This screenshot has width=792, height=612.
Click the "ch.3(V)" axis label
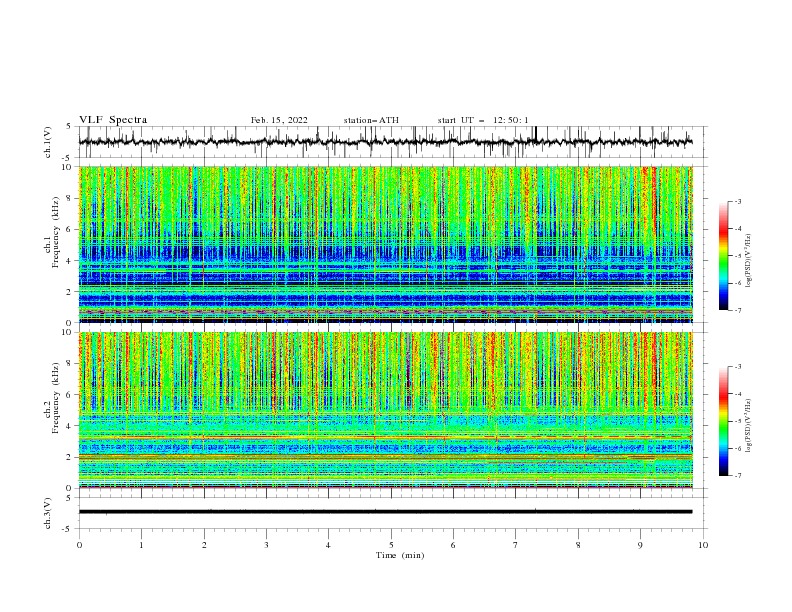[x=48, y=513]
